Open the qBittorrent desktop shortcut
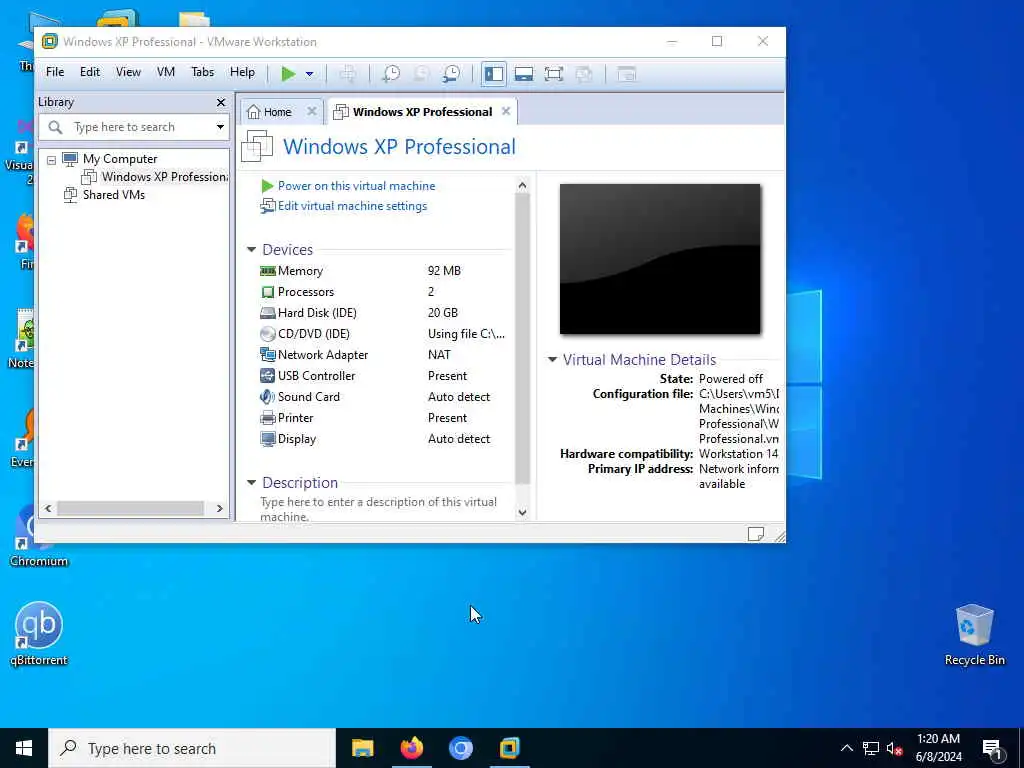Screen dimensions: 1024x768 pos(39,633)
